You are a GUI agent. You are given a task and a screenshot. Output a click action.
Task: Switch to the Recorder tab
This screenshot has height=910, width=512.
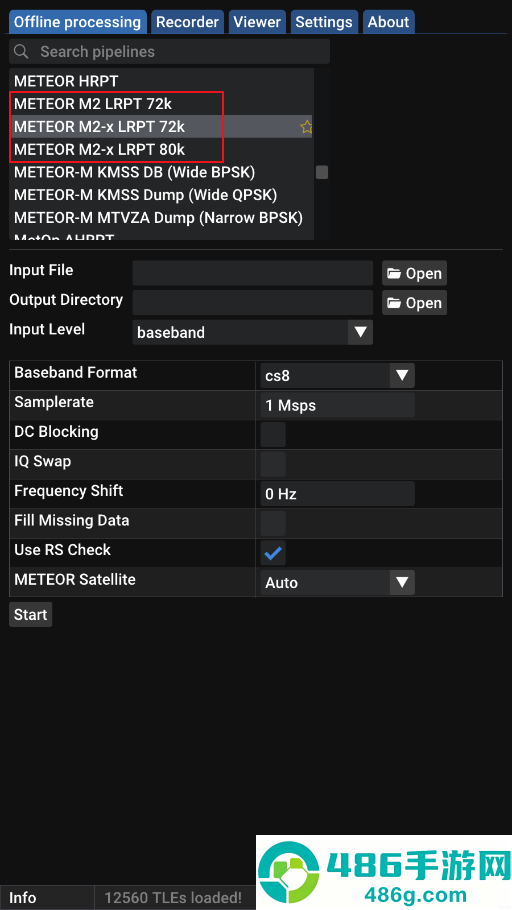click(188, 22)
